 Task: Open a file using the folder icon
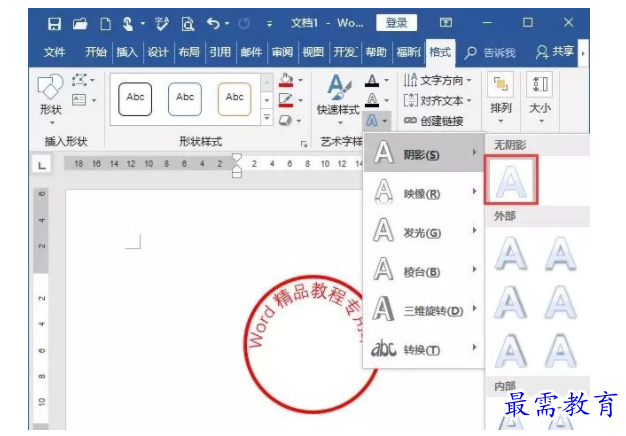coord(80,24)
